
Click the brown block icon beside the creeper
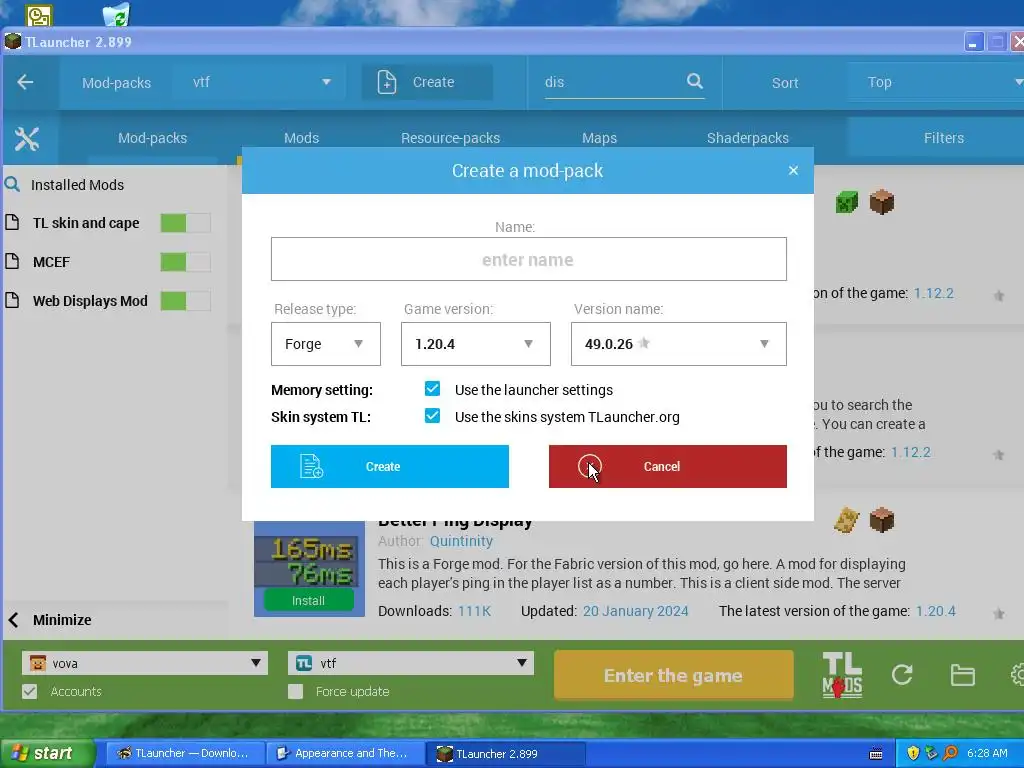(x=882, y=202)
